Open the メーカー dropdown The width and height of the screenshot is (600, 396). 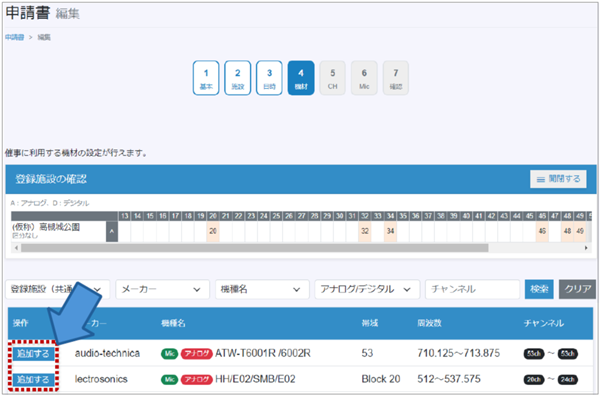coord(163,289)
